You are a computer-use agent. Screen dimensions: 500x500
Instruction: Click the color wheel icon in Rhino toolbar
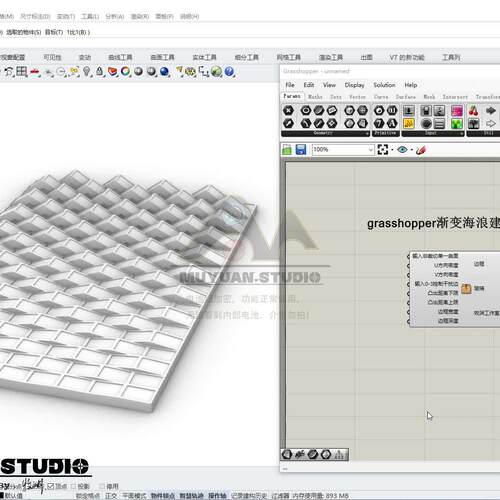126,71
